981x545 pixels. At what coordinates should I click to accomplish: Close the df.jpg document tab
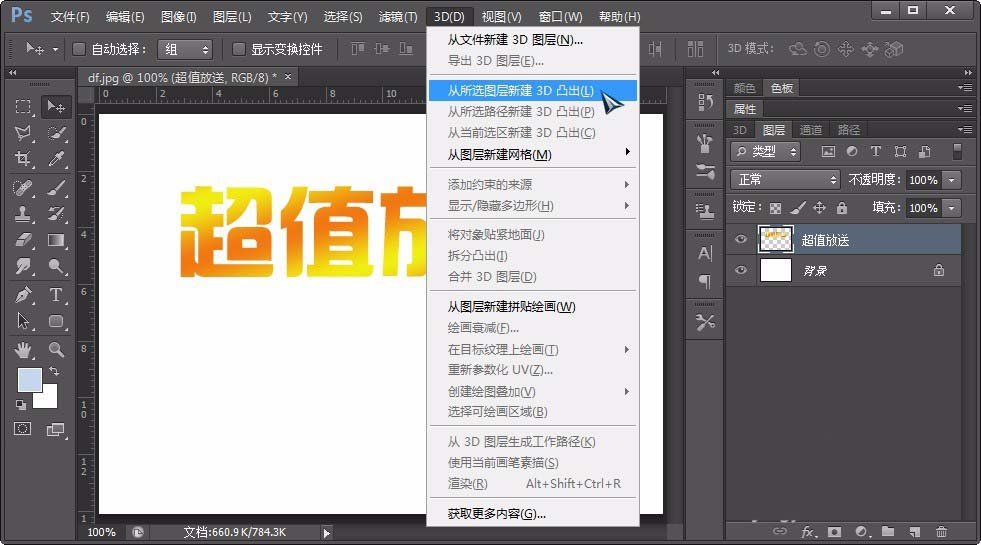pos(288,76)
